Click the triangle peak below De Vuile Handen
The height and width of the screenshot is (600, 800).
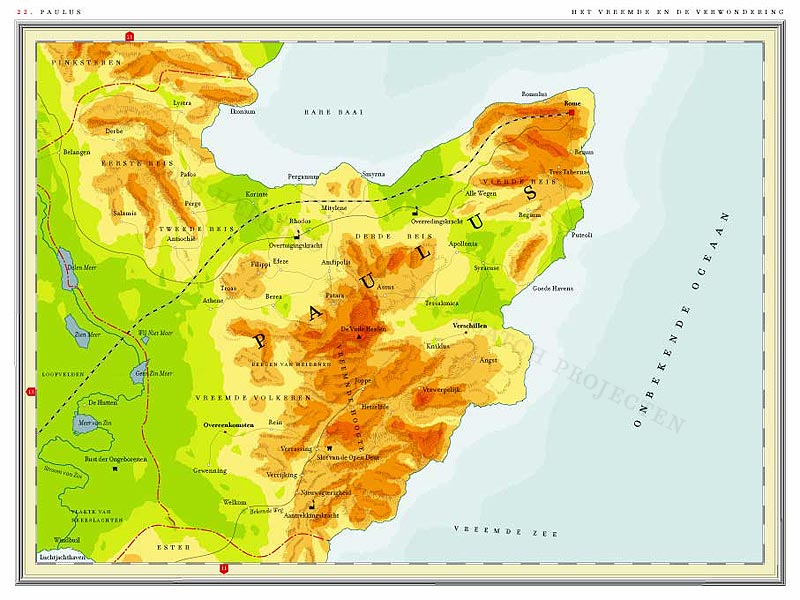[360, 338]
